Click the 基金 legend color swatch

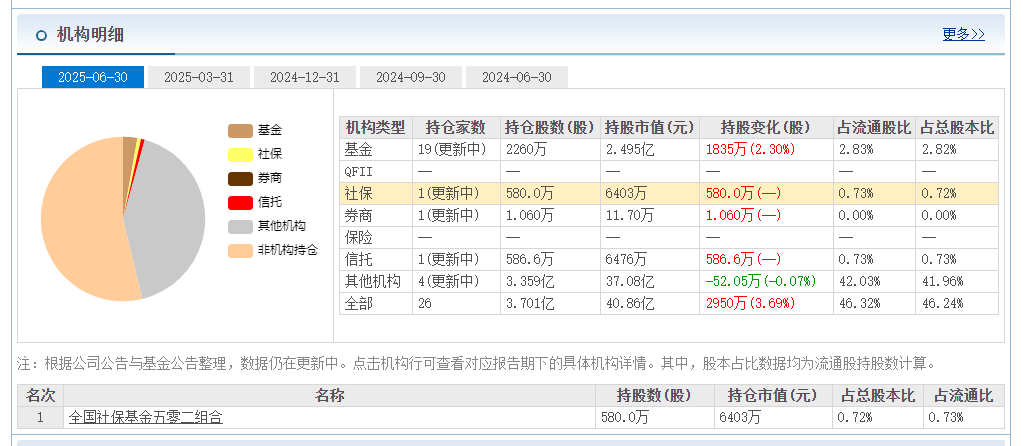pos(240,131)
